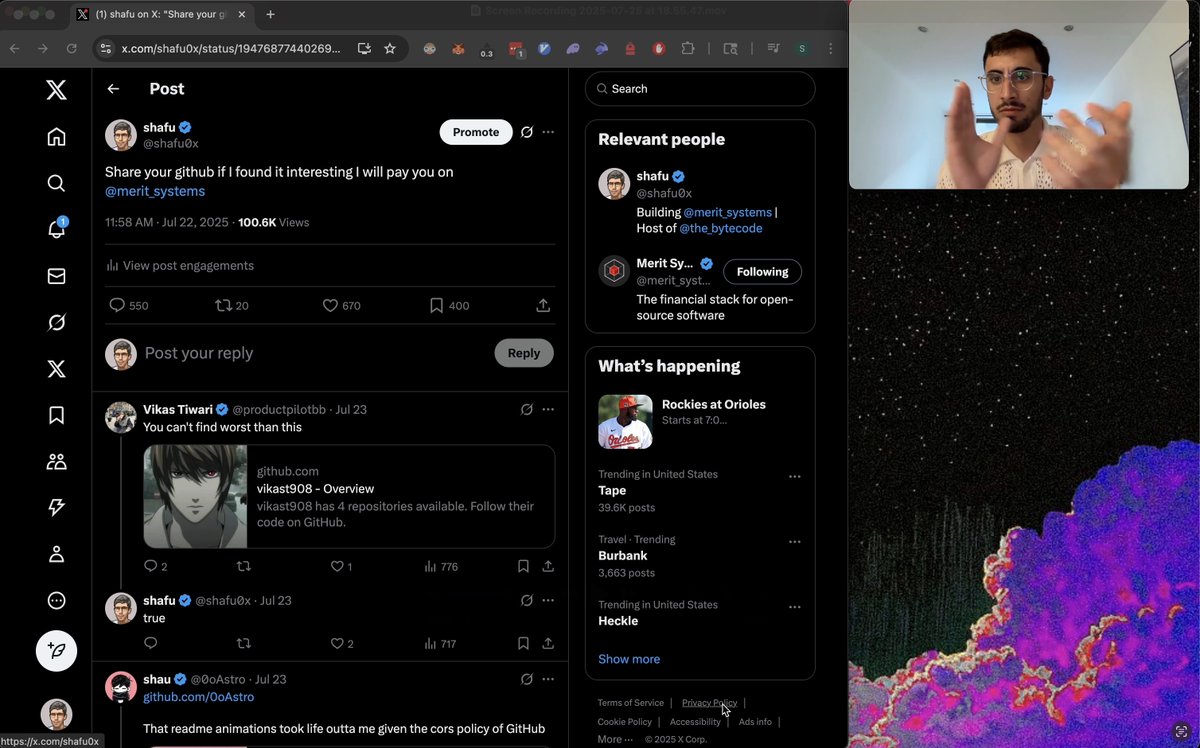Click the Reply button
Image resolution: width=1200 pixels, height=748 pixels.
pos(524,353)
